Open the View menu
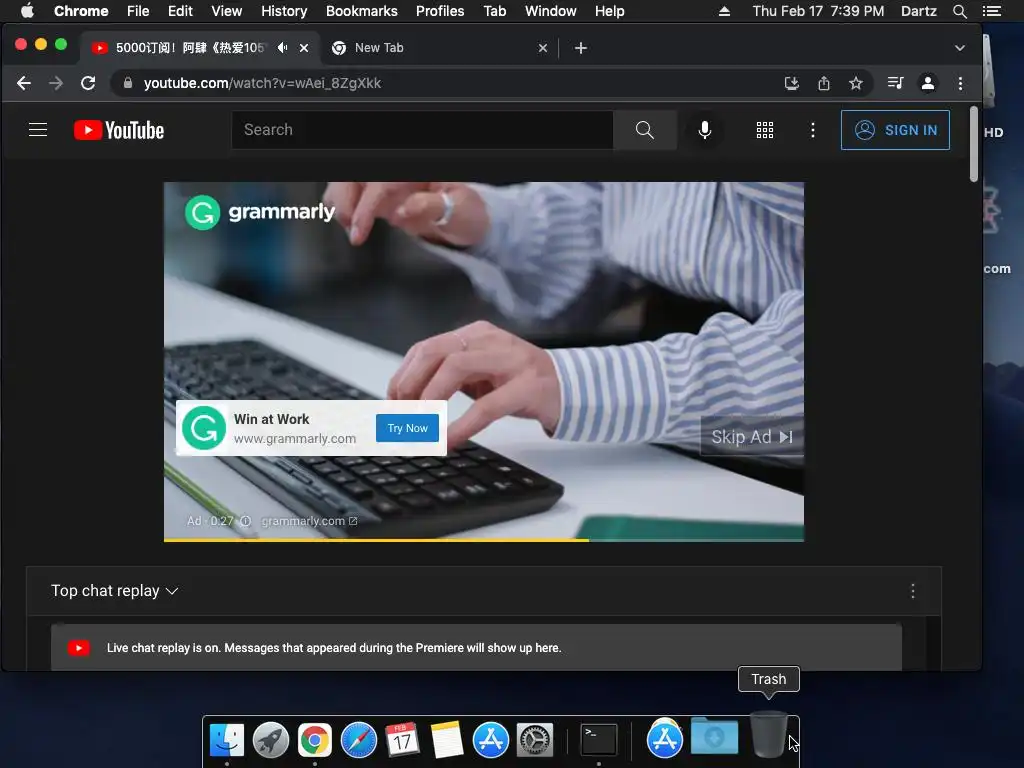 tap(227, 11)
